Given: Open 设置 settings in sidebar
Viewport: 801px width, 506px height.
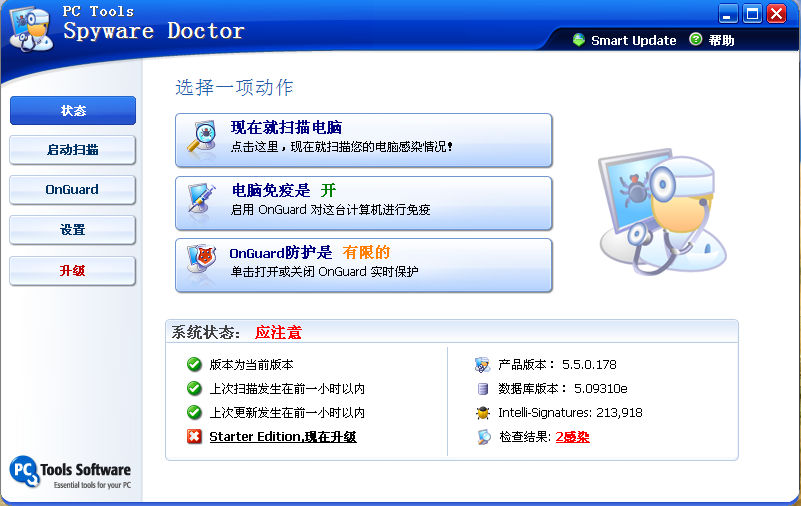Looking at the screenshot, I should pyautogui.click(x=73, y=230).
